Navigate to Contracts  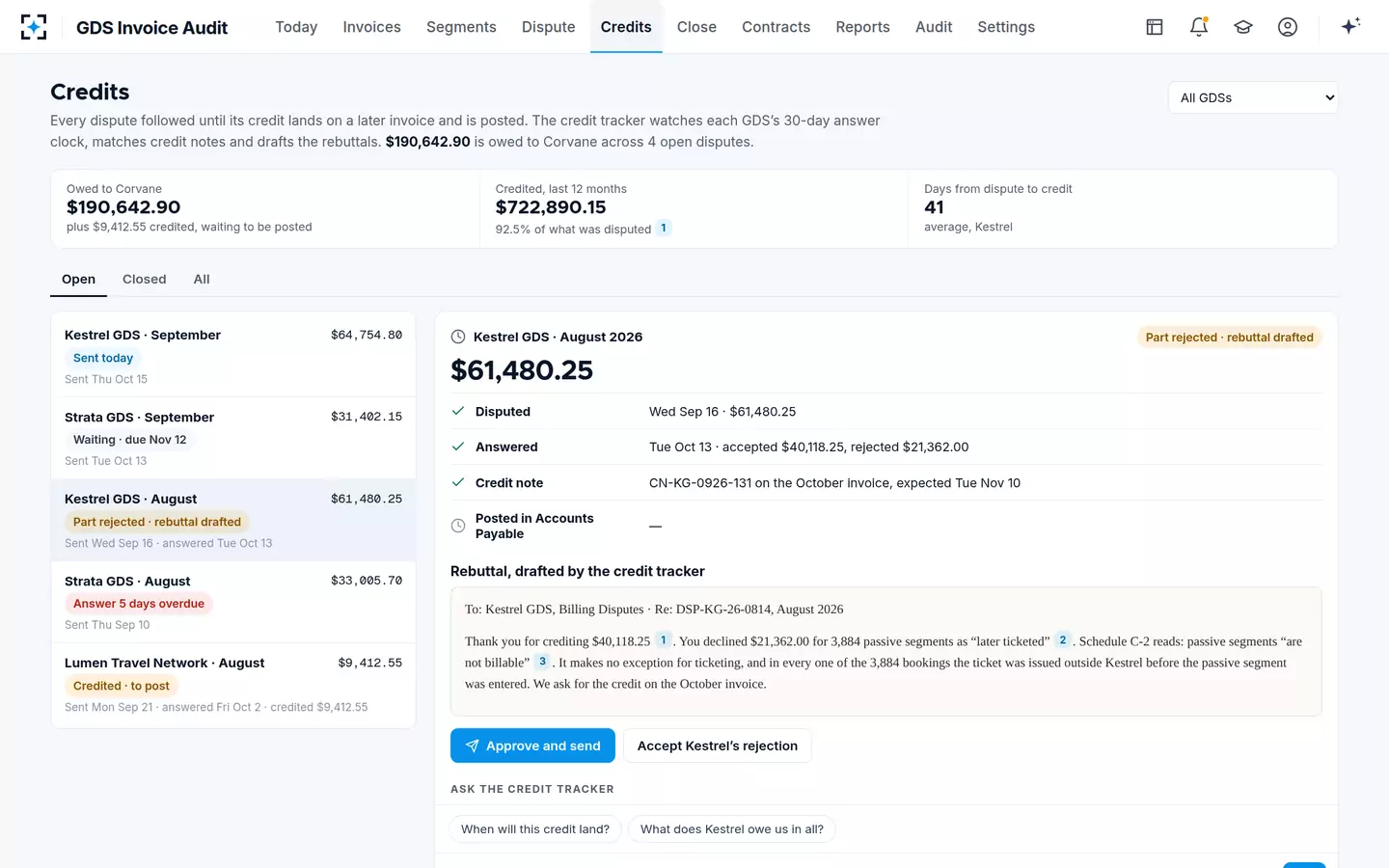pyautogui.click(x=776, y=27)
